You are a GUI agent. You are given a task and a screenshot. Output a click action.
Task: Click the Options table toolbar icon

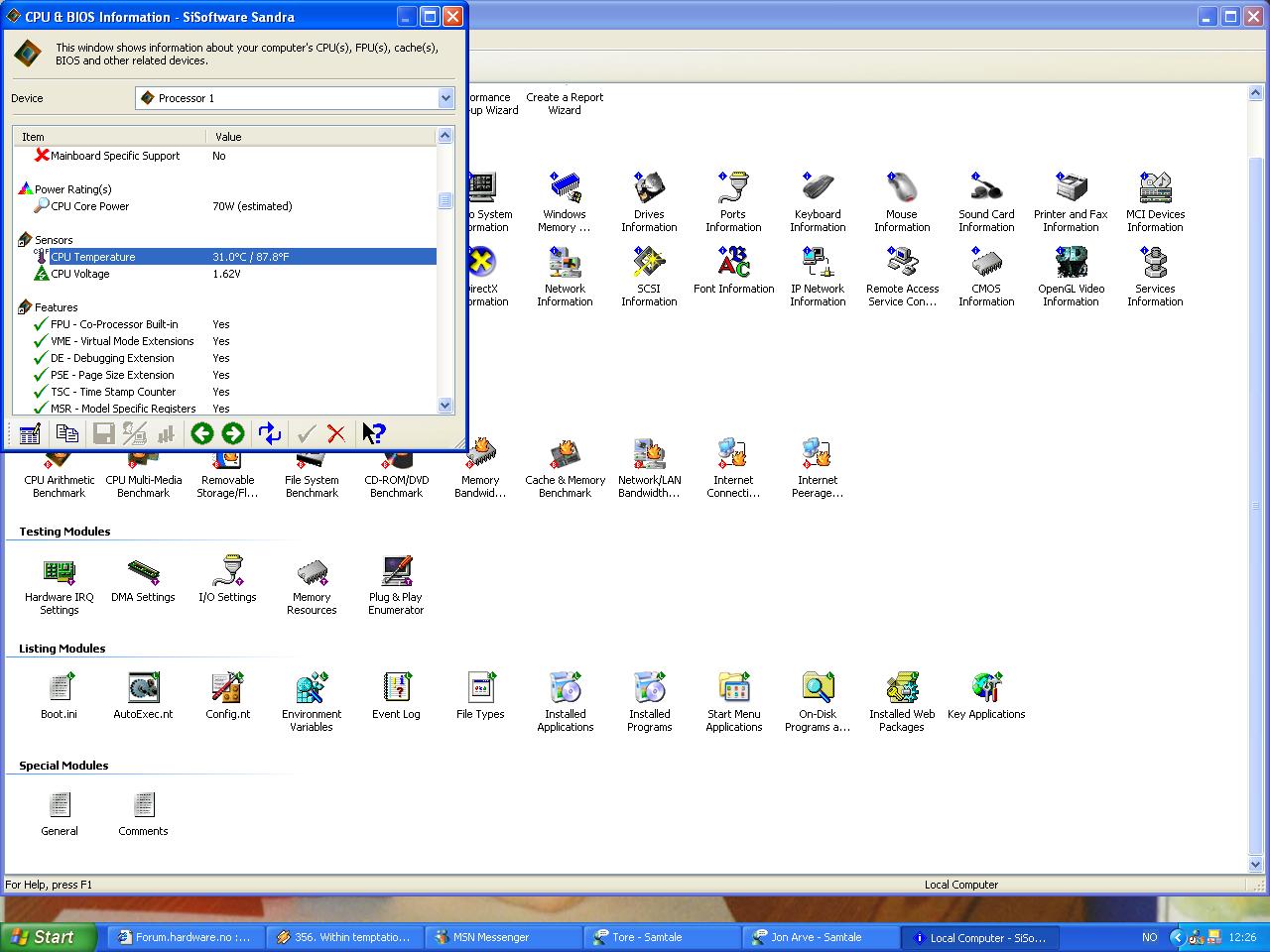pos(30,433)
